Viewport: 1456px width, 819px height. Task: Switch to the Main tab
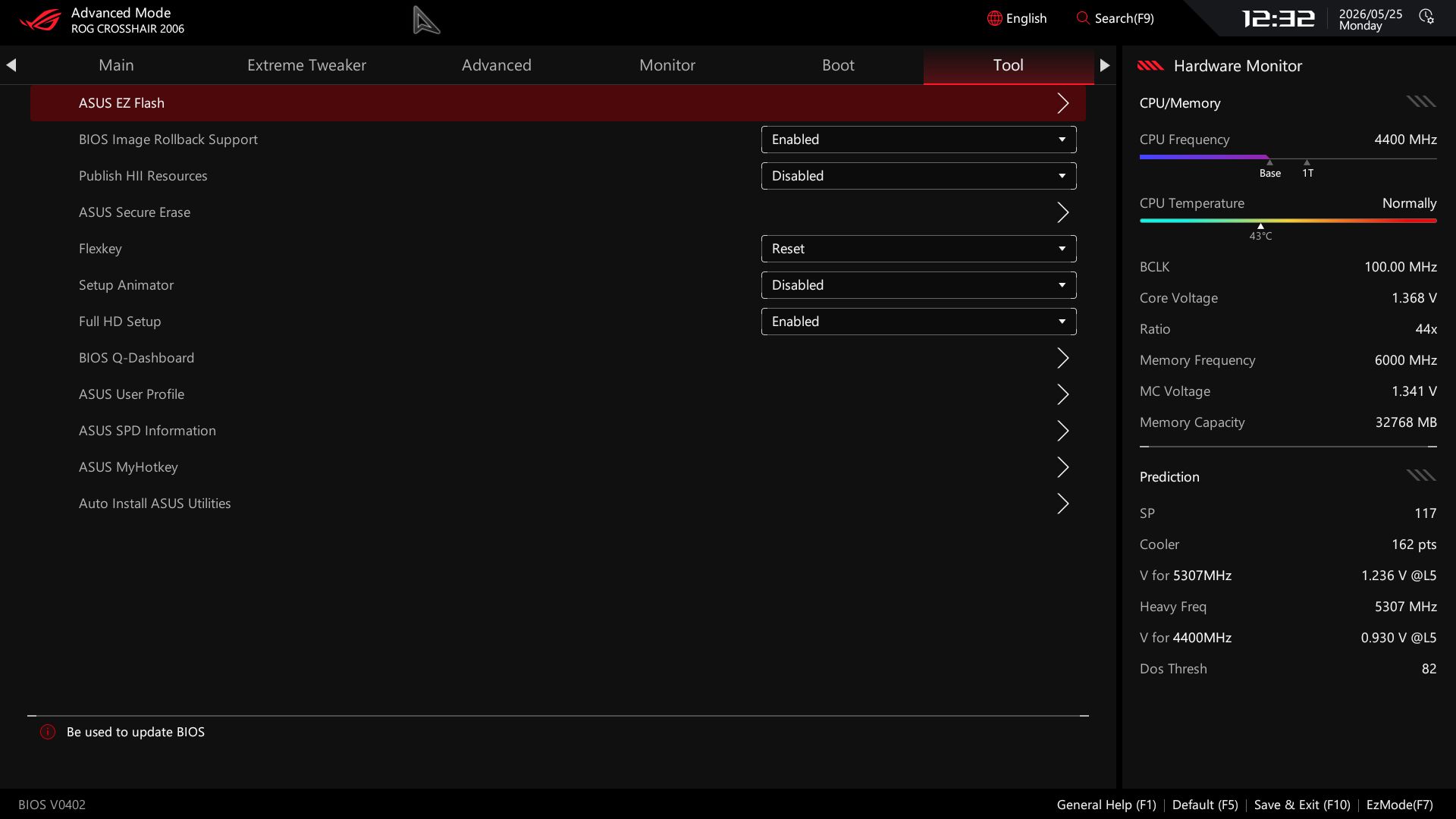coord(116,65)
